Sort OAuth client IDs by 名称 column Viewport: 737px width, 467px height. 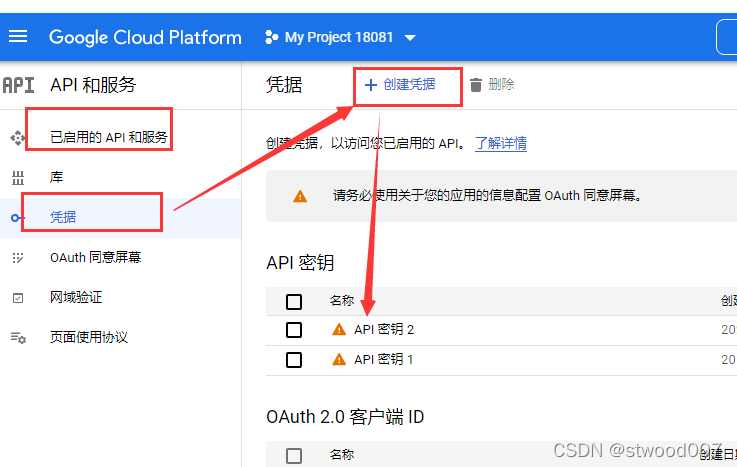(x=342, y=455)
